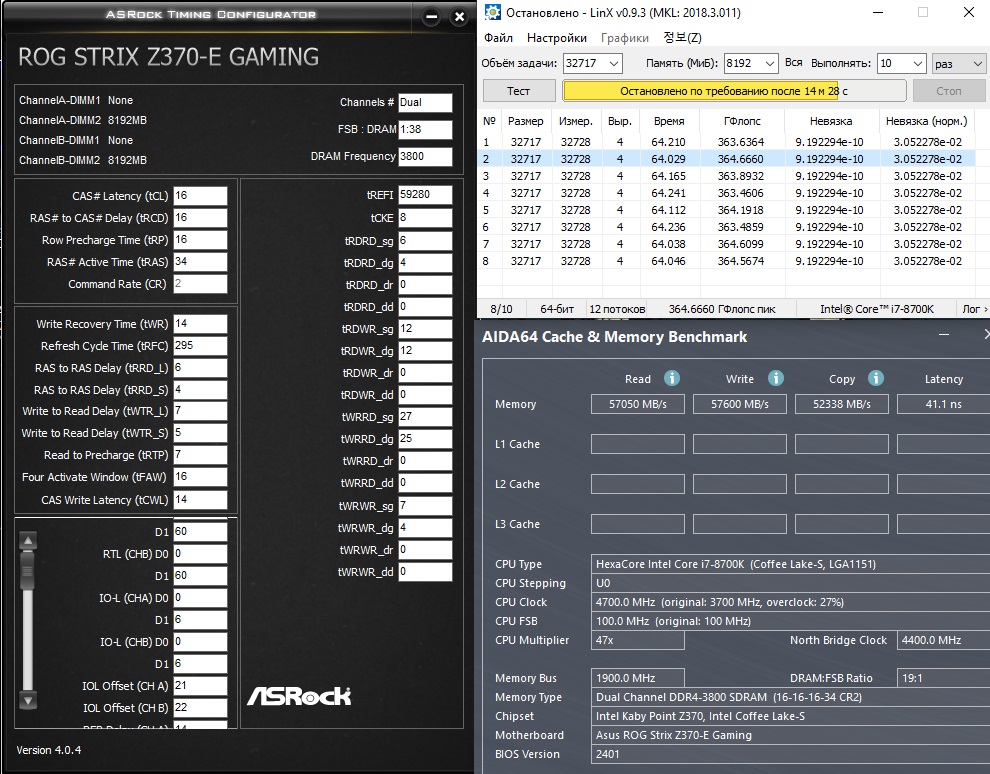Click the North Bridge Clock 4400.0 MHz value

click(943, 640)
